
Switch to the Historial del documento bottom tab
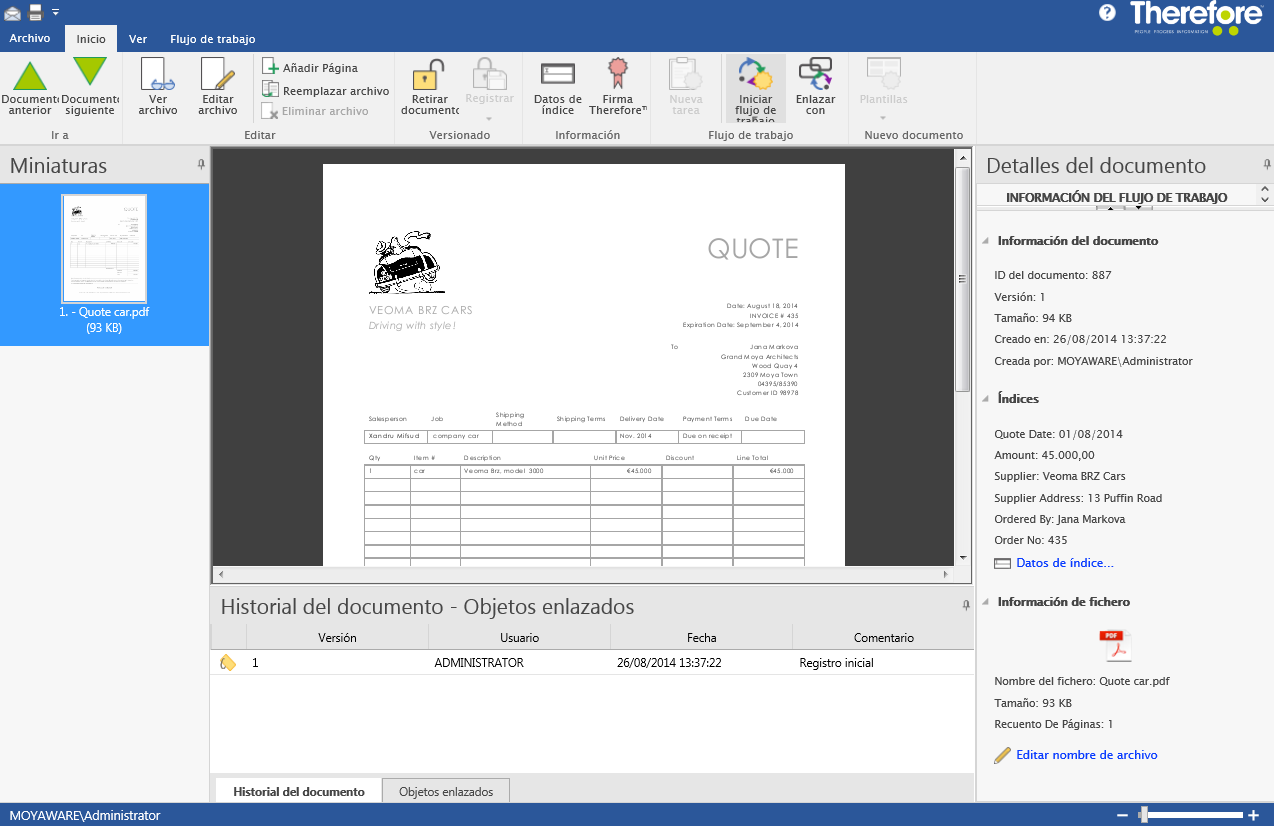299,791
